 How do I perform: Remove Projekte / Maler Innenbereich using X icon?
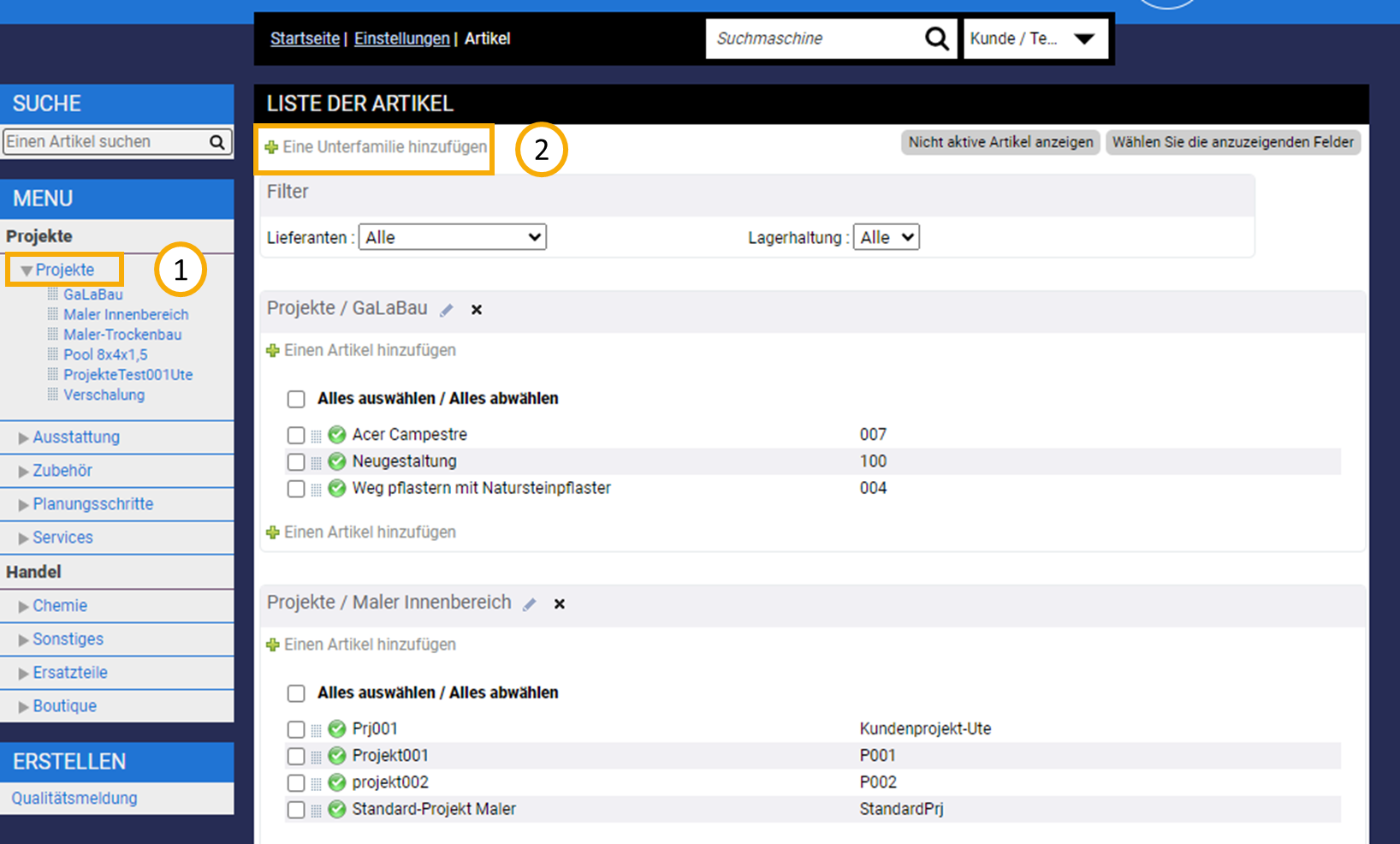tap(560, 604)
